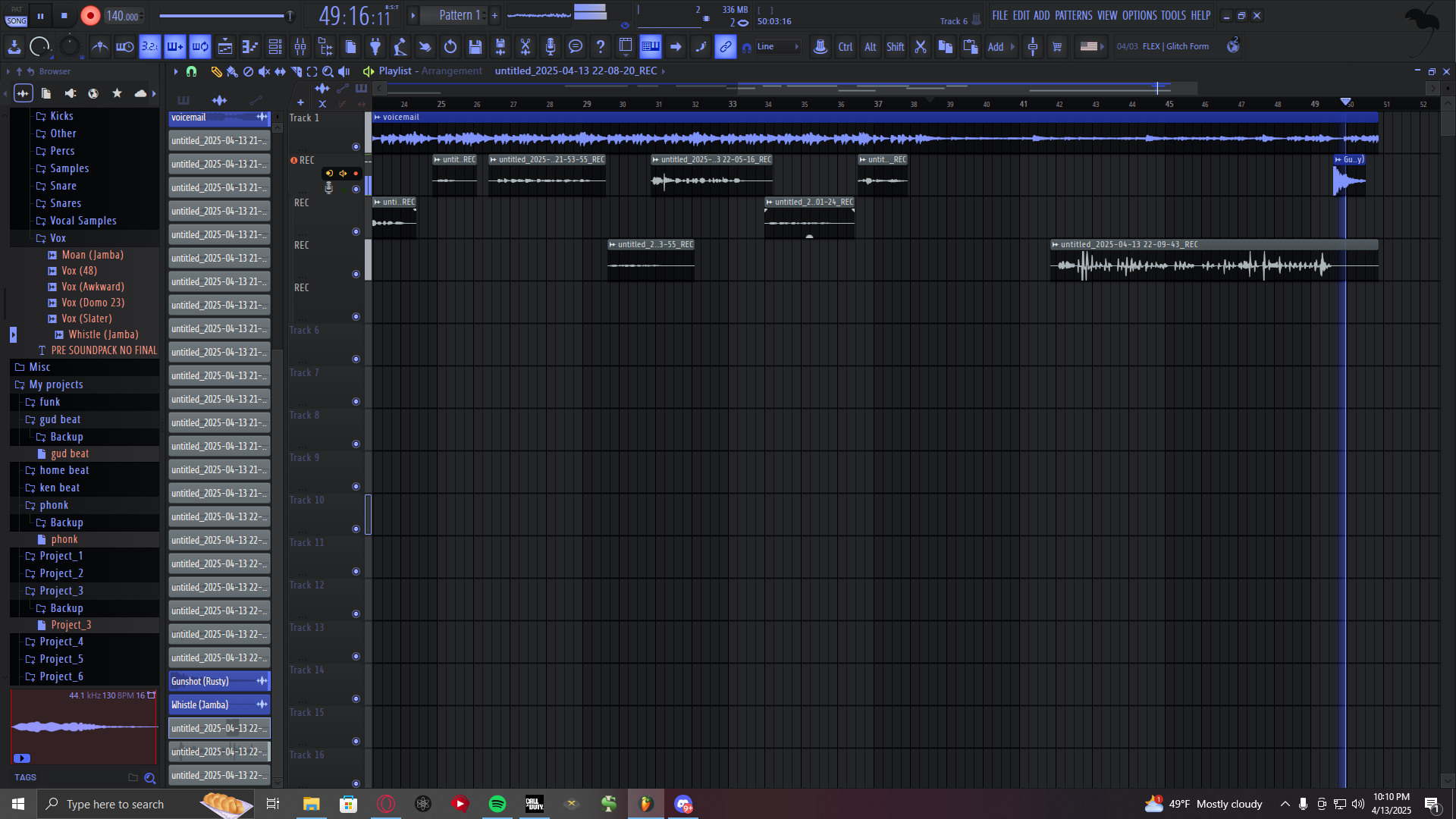
Task: Open the mixer window icon
Action: (x=300, y=47)
